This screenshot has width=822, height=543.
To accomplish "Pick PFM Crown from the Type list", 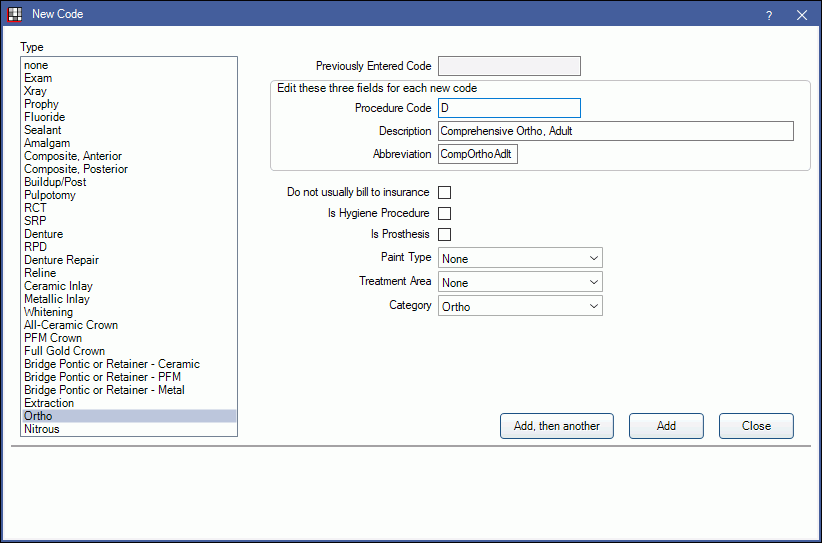I will pos(53,338).
